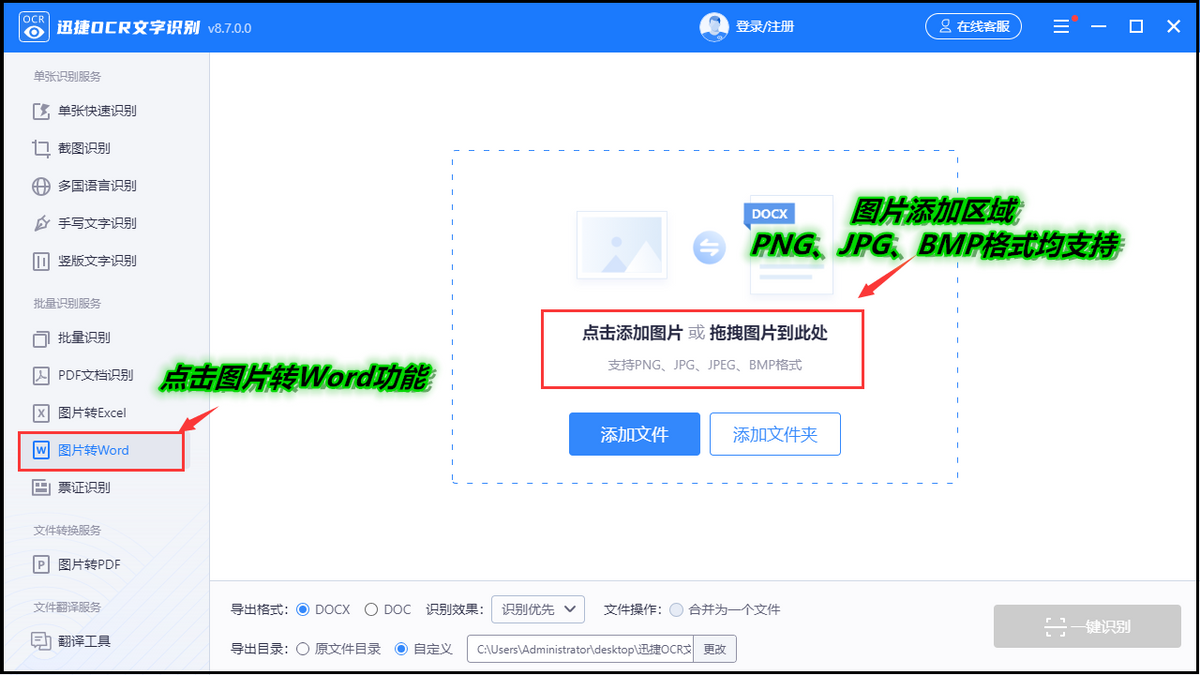Click the 图片转Excel X icon
The image size is (1200, 675).
[x=41, y=413]
